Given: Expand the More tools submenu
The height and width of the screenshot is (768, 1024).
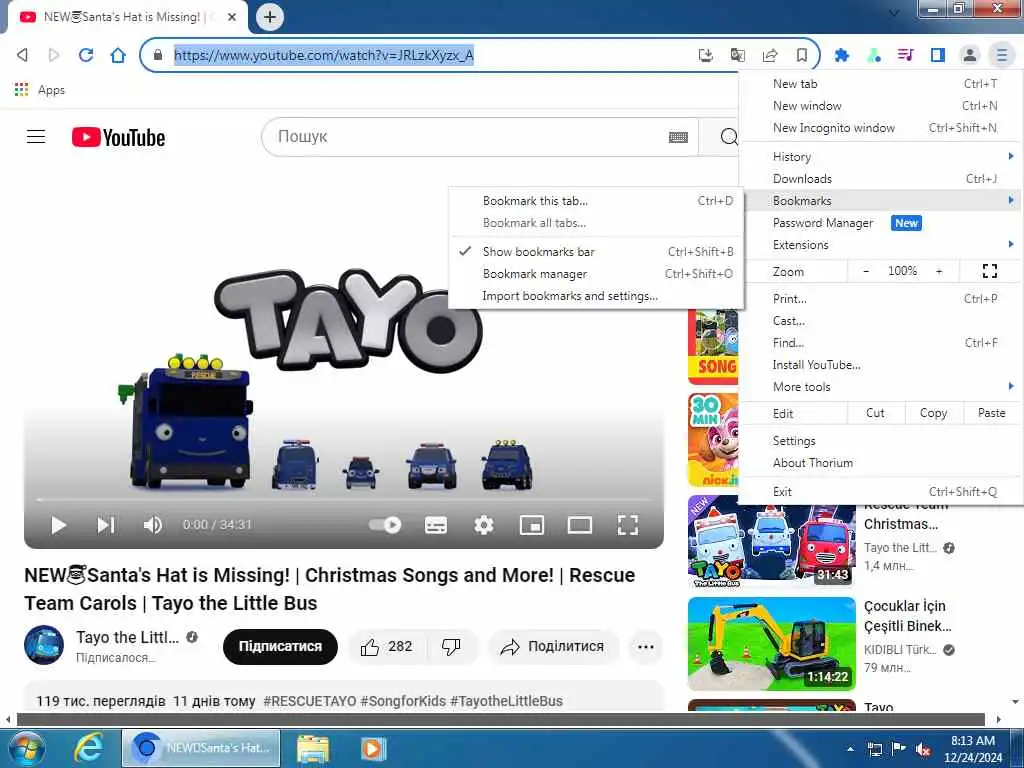Looking at the screenshot, I should 881,387.
